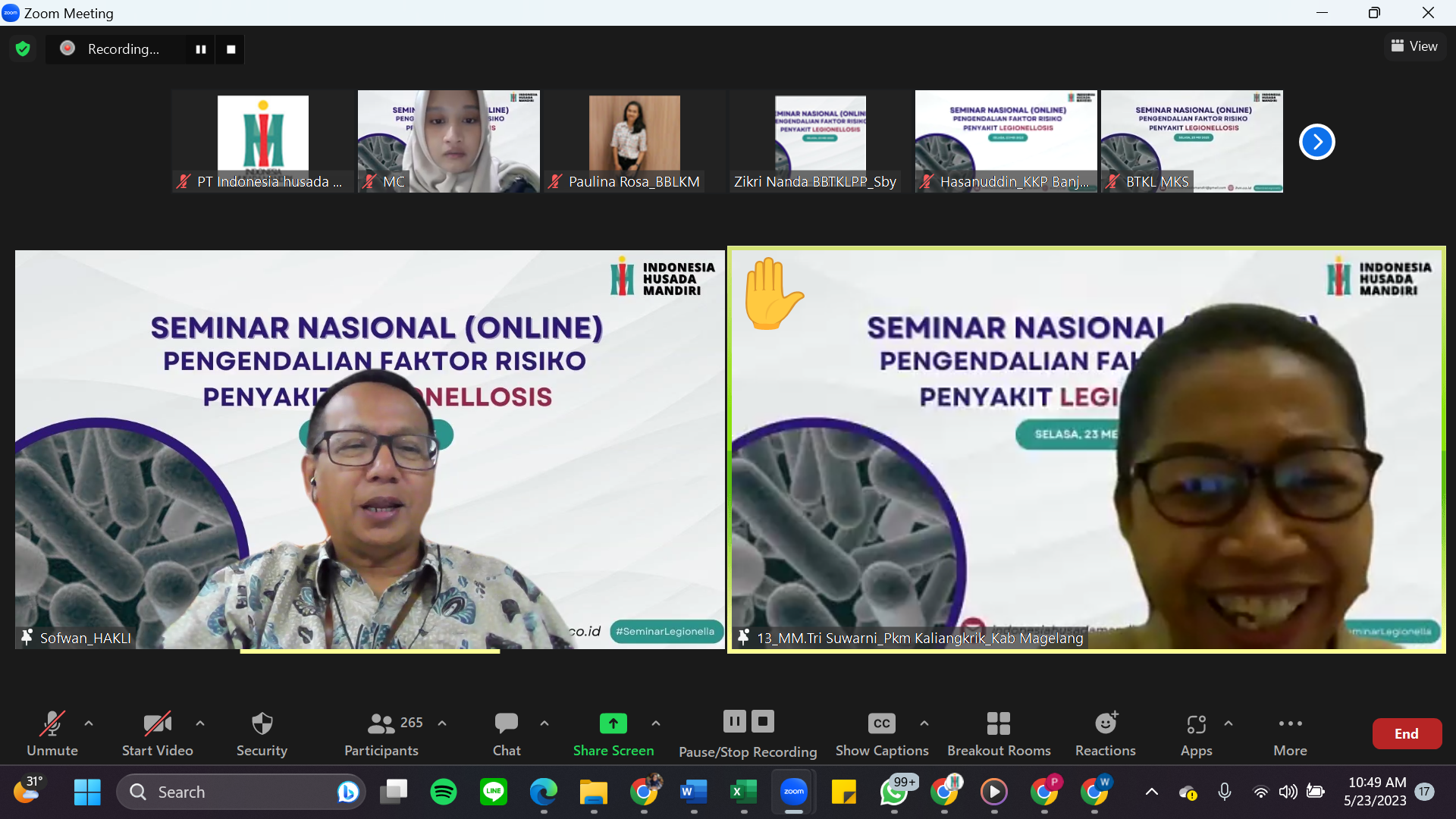Open Spotify from the taskbar

point(444,792)
